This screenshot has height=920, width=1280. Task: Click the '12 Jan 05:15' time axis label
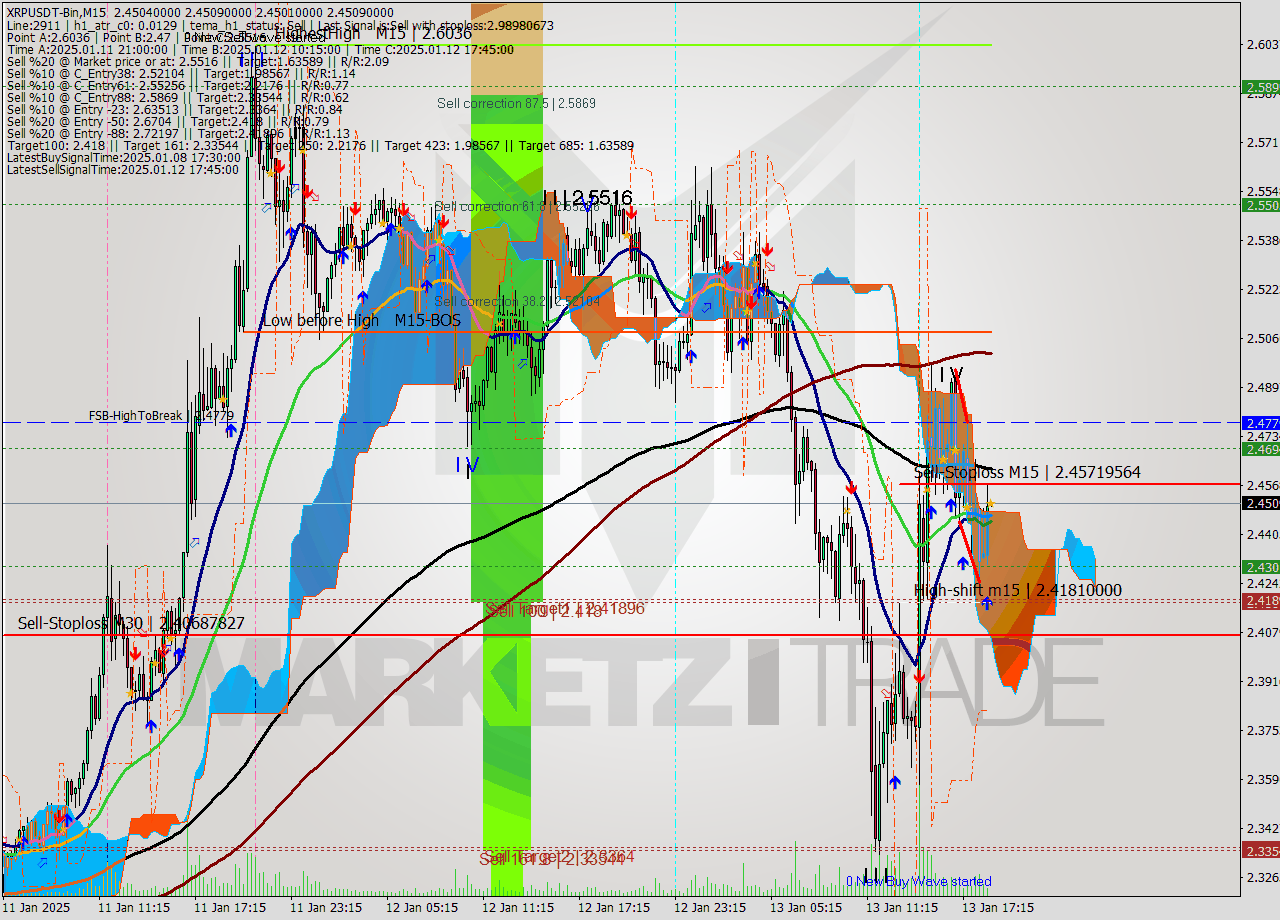point(422,908)
